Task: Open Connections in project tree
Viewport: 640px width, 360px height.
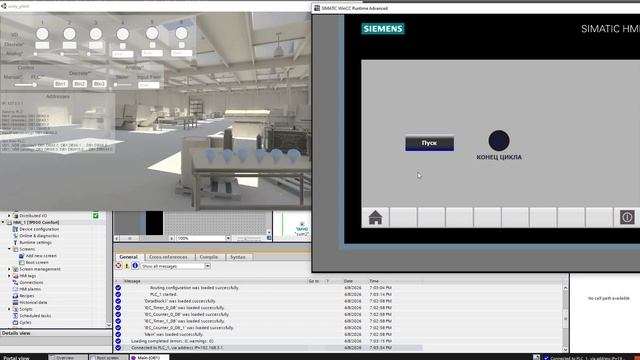Action: coord(31,282)
